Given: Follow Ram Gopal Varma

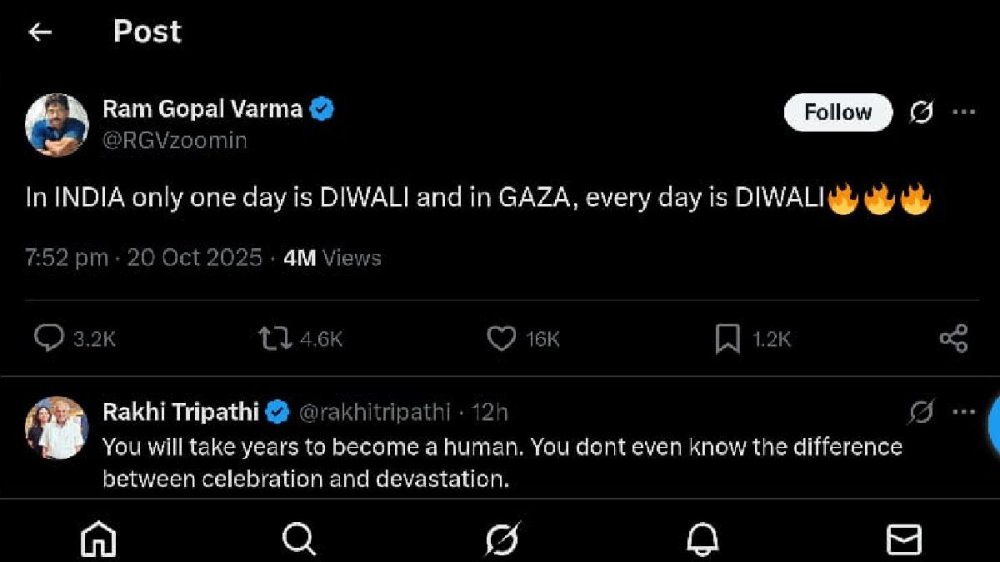Looking at the screenshot, I should pyautogui.click(x=837, y=113).
